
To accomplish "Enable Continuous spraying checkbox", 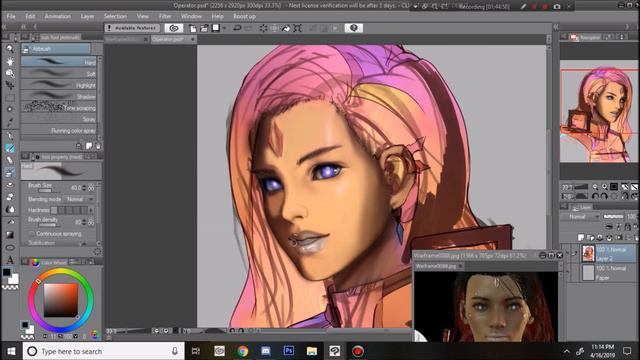I will (31, 233).
